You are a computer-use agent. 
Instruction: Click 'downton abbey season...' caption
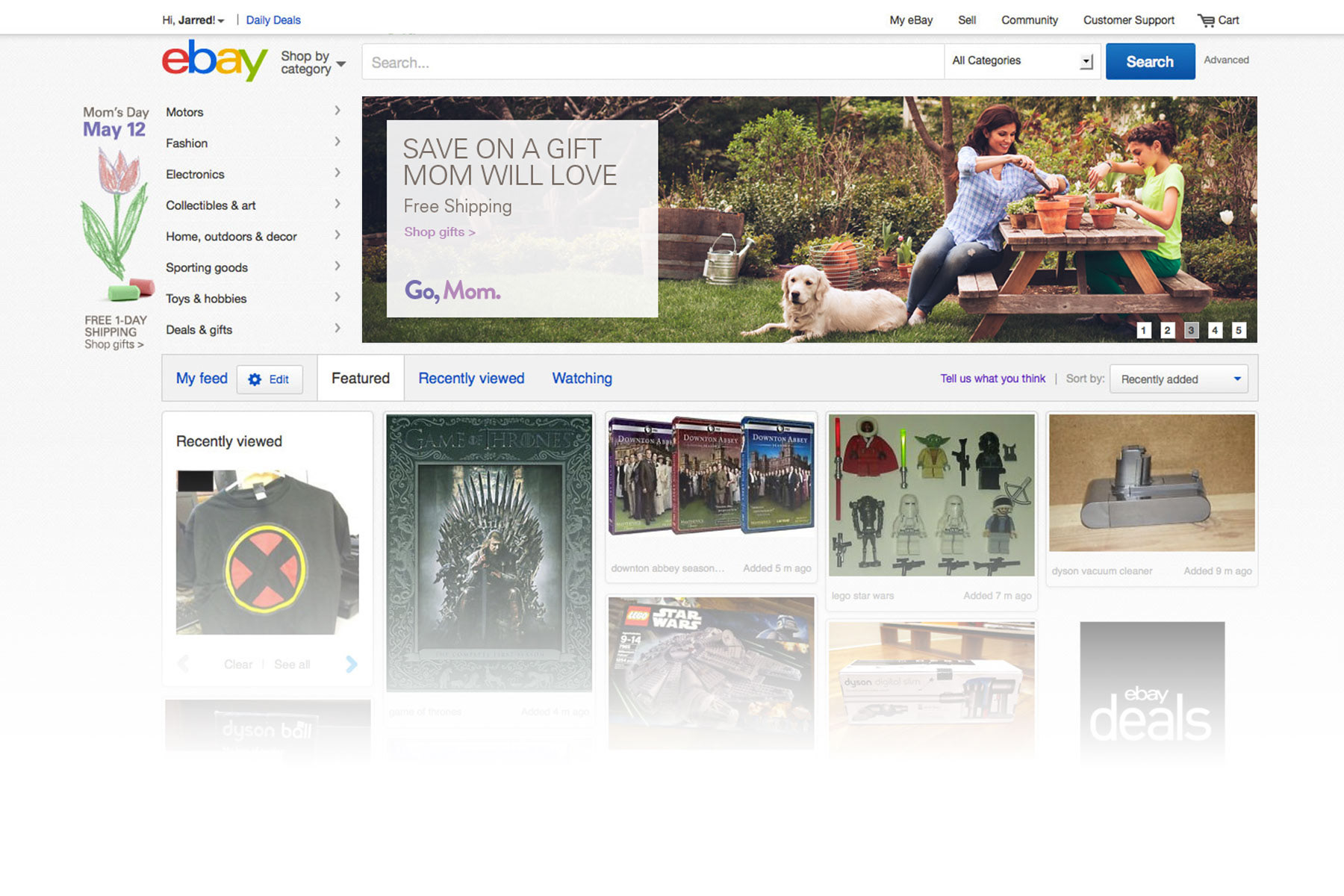pos(668,568)
